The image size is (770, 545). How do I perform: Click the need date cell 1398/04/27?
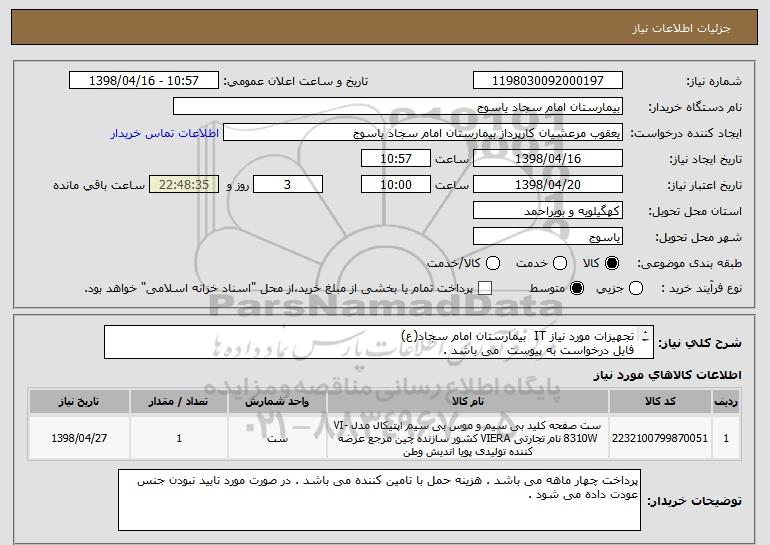79,438
